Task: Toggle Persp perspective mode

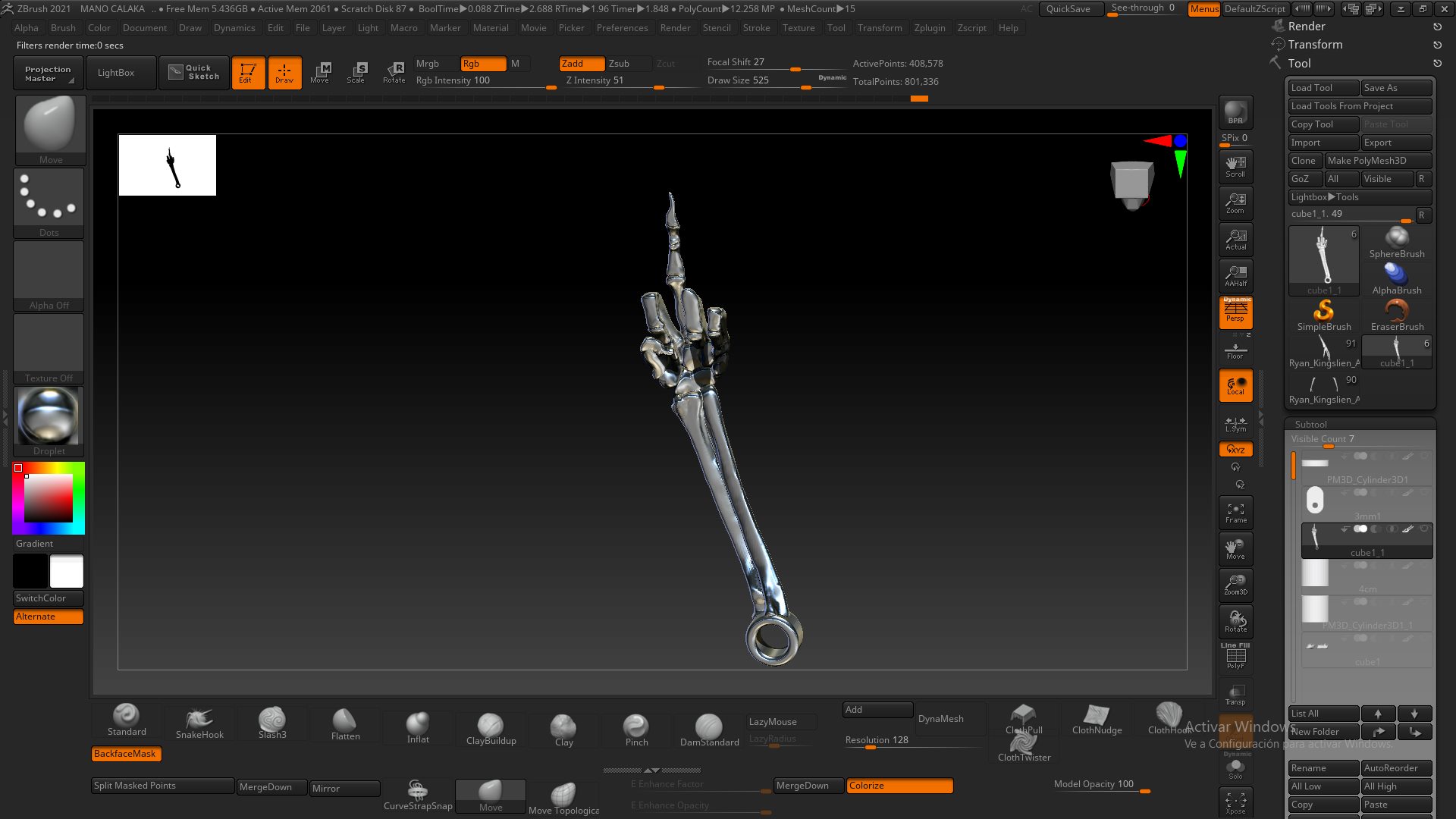Action: pos(1235,312)
